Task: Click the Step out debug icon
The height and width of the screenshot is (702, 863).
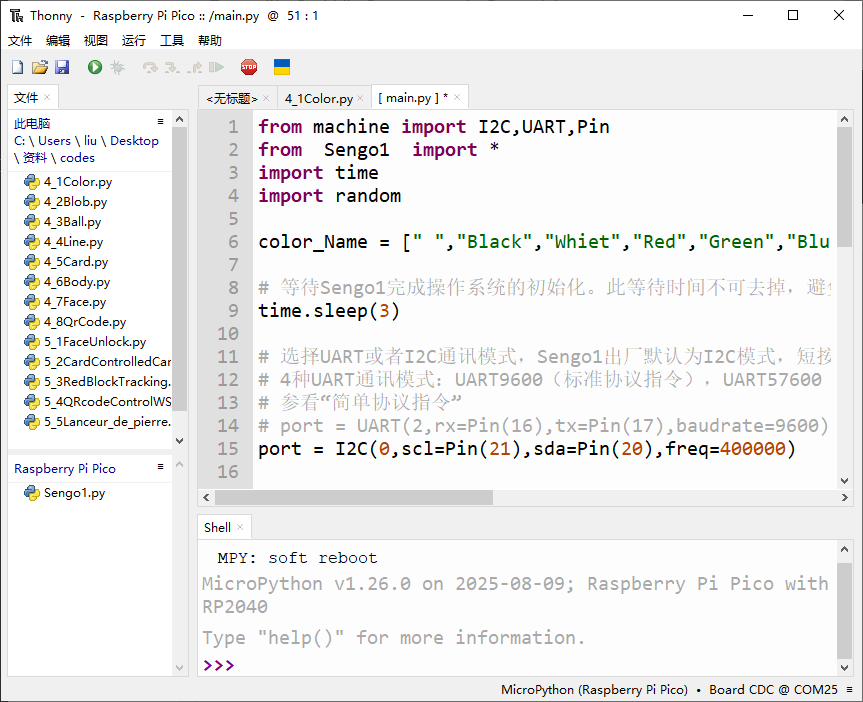Action: coord(195,67)
